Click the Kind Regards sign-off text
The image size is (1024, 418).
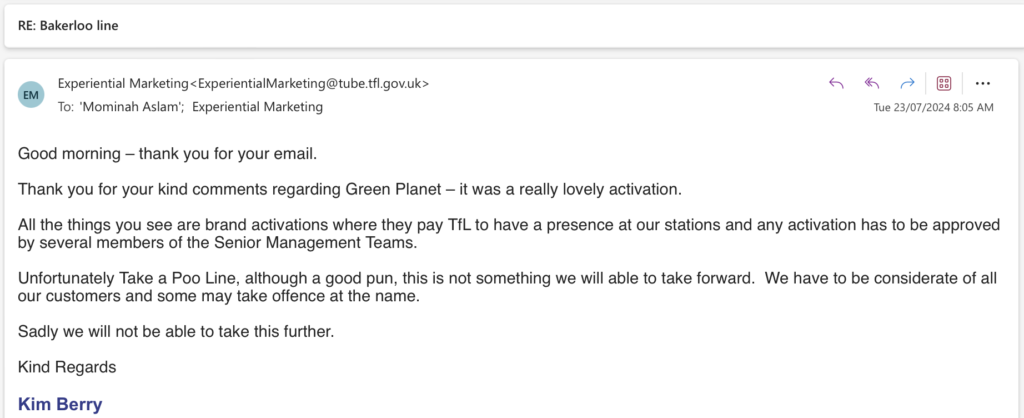click(67, 367)
